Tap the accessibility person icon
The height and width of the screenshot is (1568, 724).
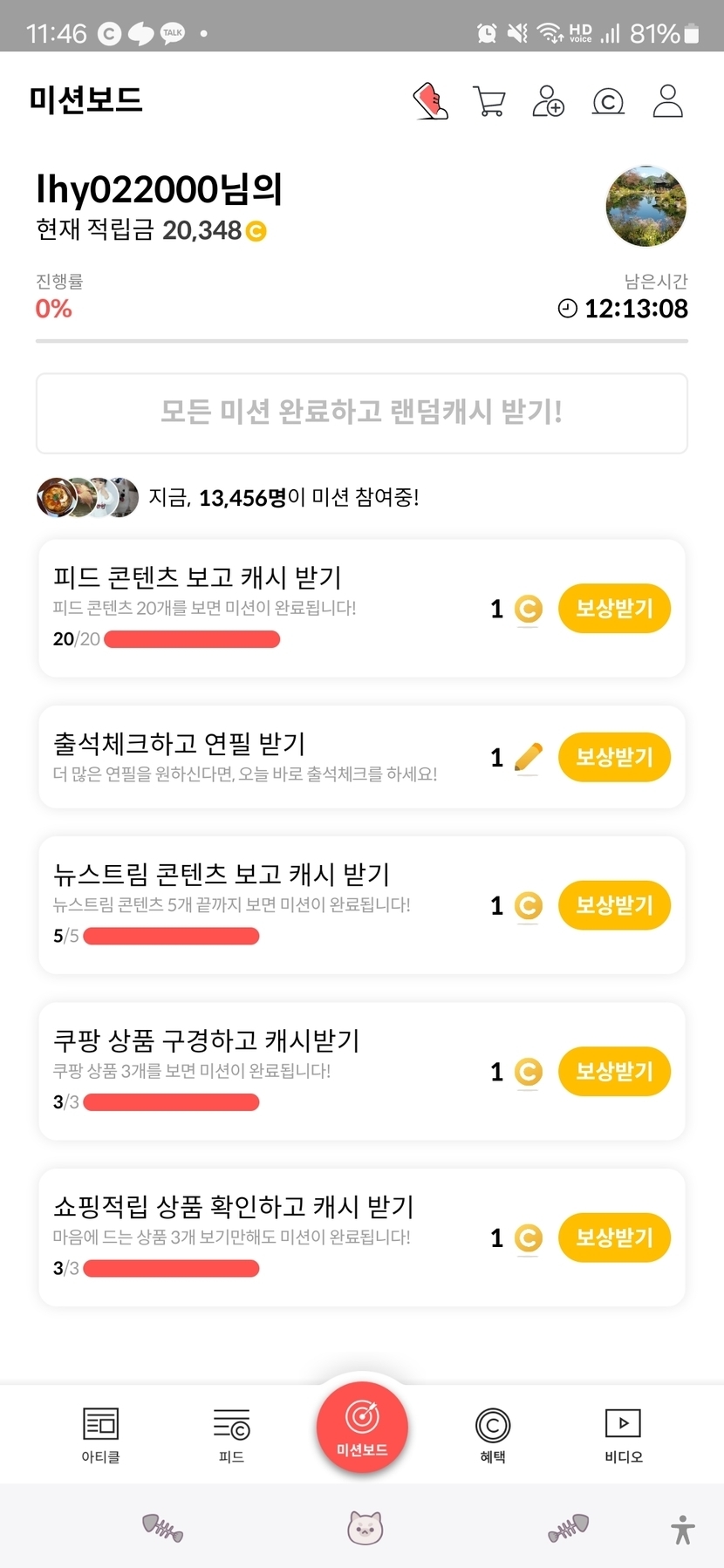[x=683, y=1530]
